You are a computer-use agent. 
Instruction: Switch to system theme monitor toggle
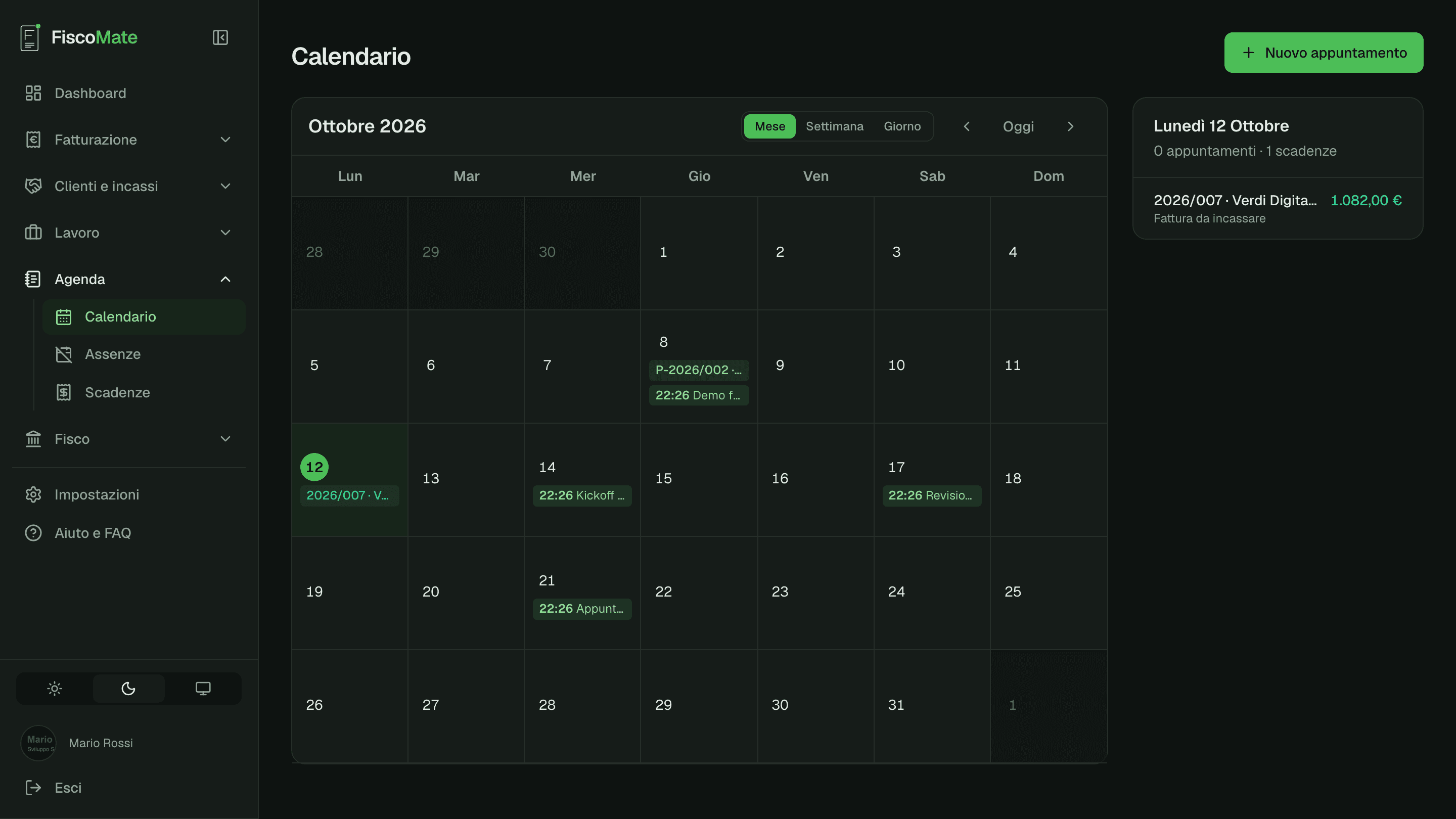coord(203,689)
